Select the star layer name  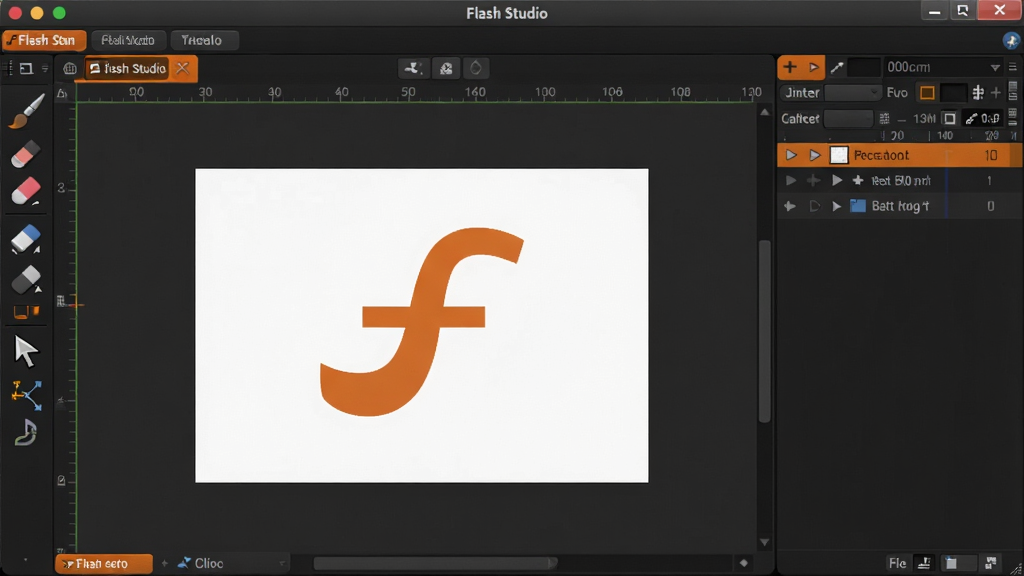click(901, 181)
